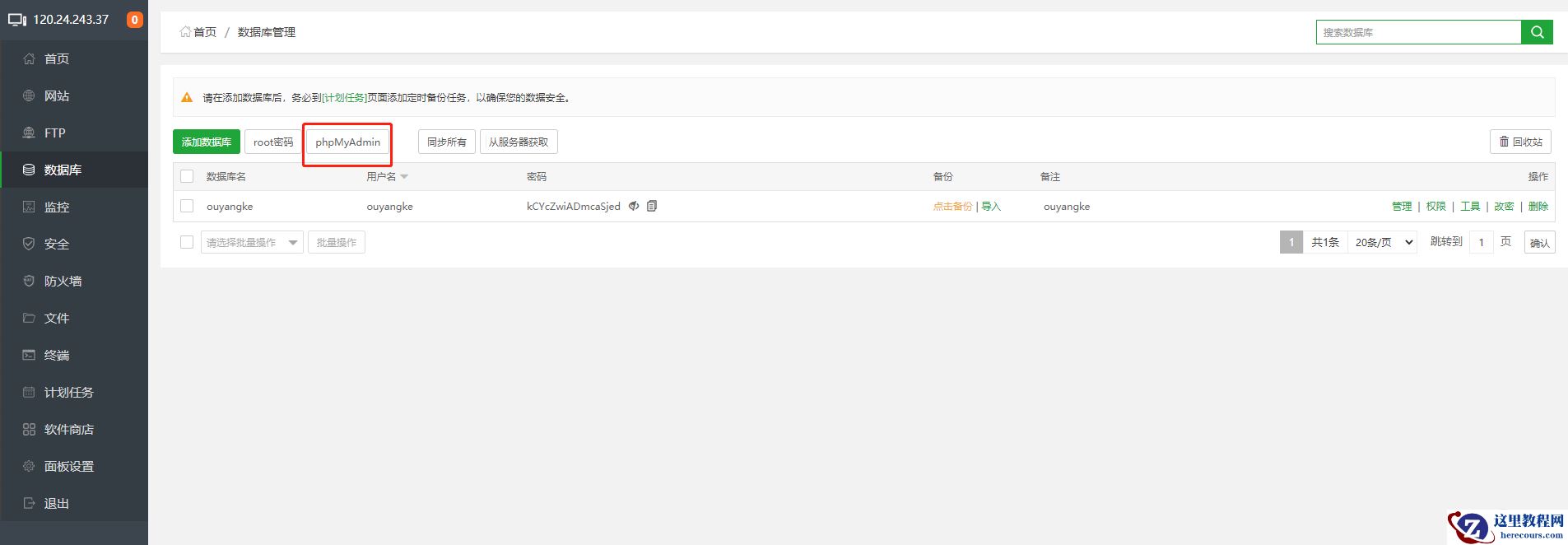1568x545 pixels.
Task: Click the ouyangke 备注 remark cell
Action: tap(1067, 206)
